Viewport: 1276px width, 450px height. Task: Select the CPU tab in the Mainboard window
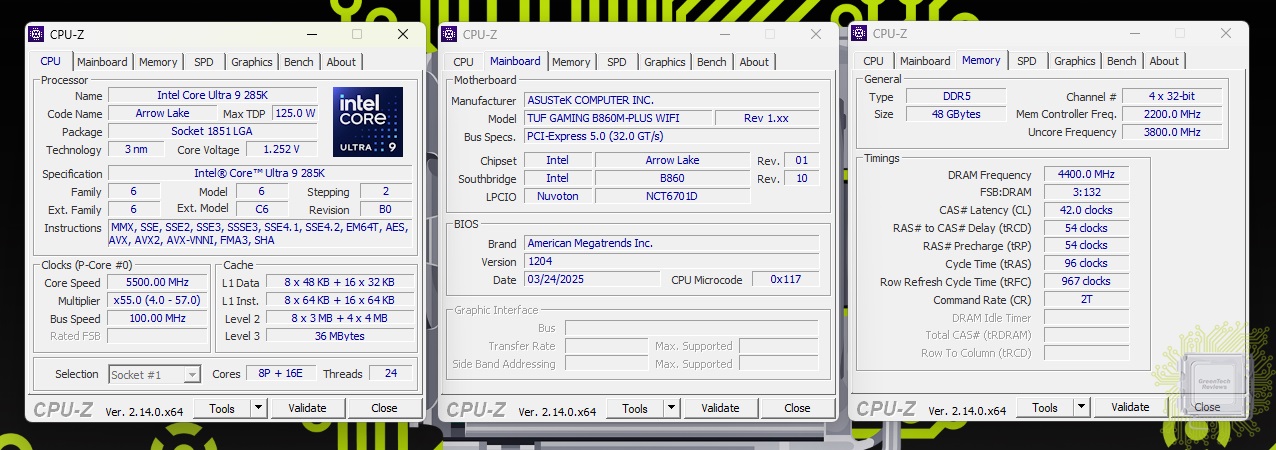point(464,62)
